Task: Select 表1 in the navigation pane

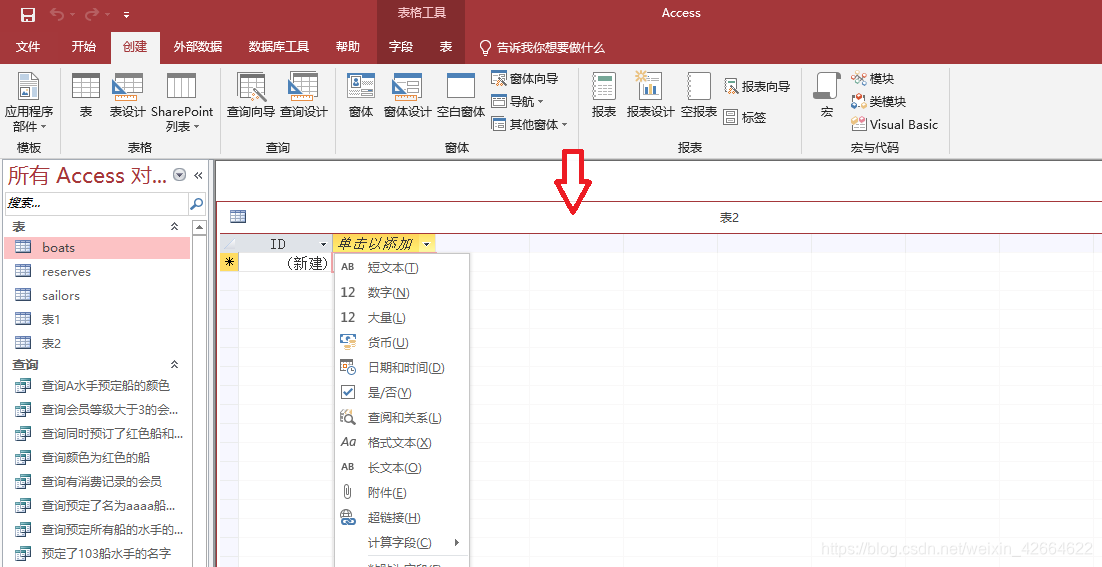Action: [x=97, y=319]
